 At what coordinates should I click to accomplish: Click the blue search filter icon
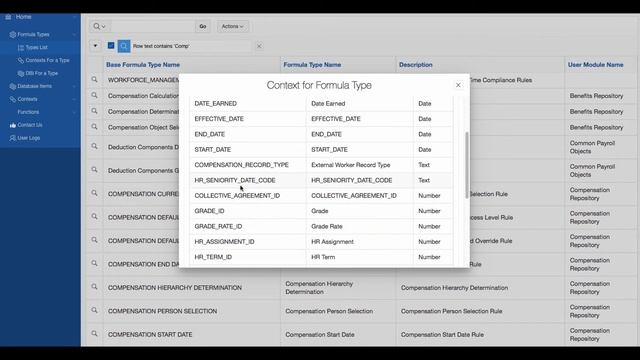(124, 46)
